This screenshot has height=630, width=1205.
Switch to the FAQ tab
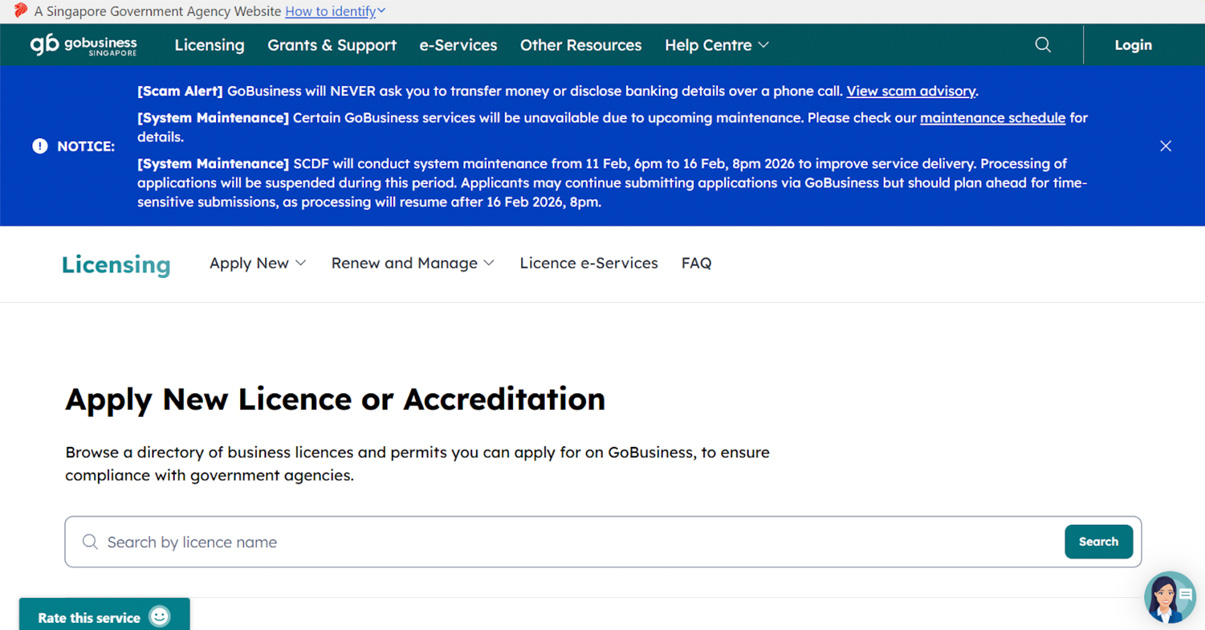click(696, 263)
